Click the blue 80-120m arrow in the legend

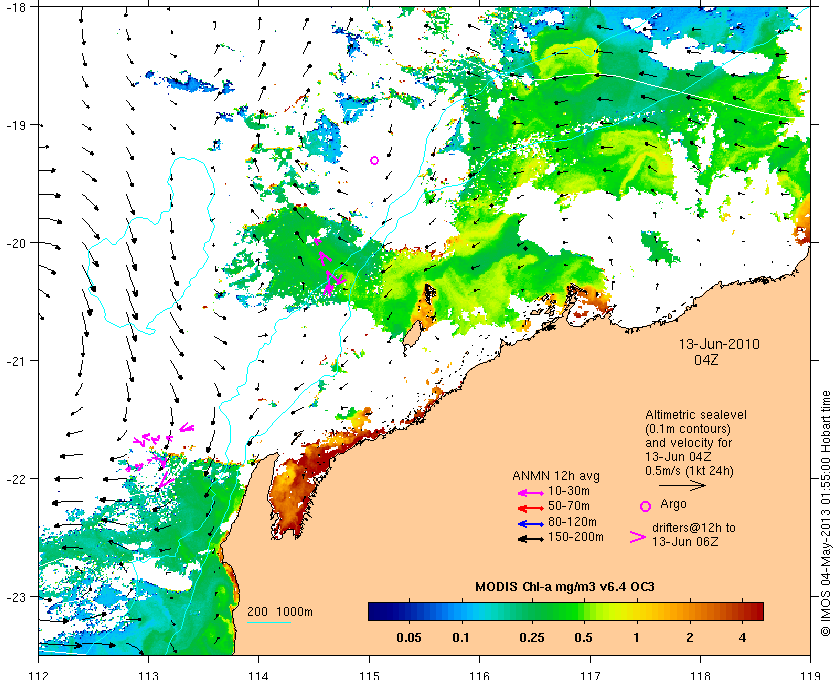pyautogui.click(x=530, y=524)
